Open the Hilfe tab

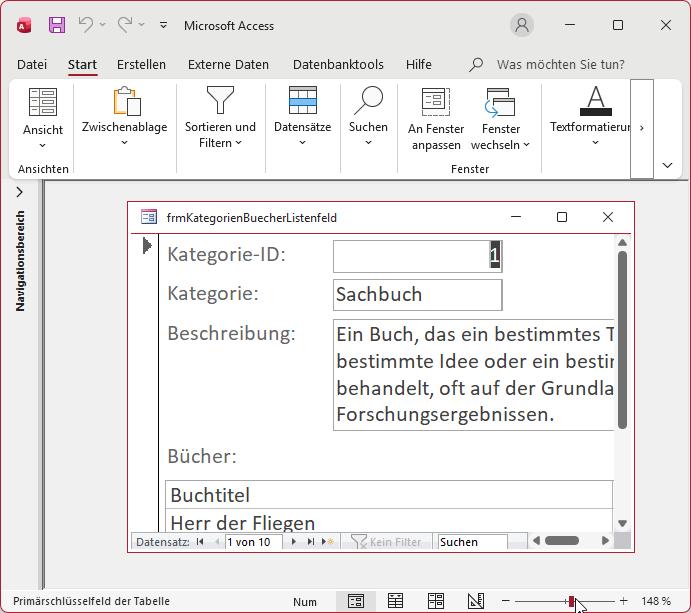point(419,64)
